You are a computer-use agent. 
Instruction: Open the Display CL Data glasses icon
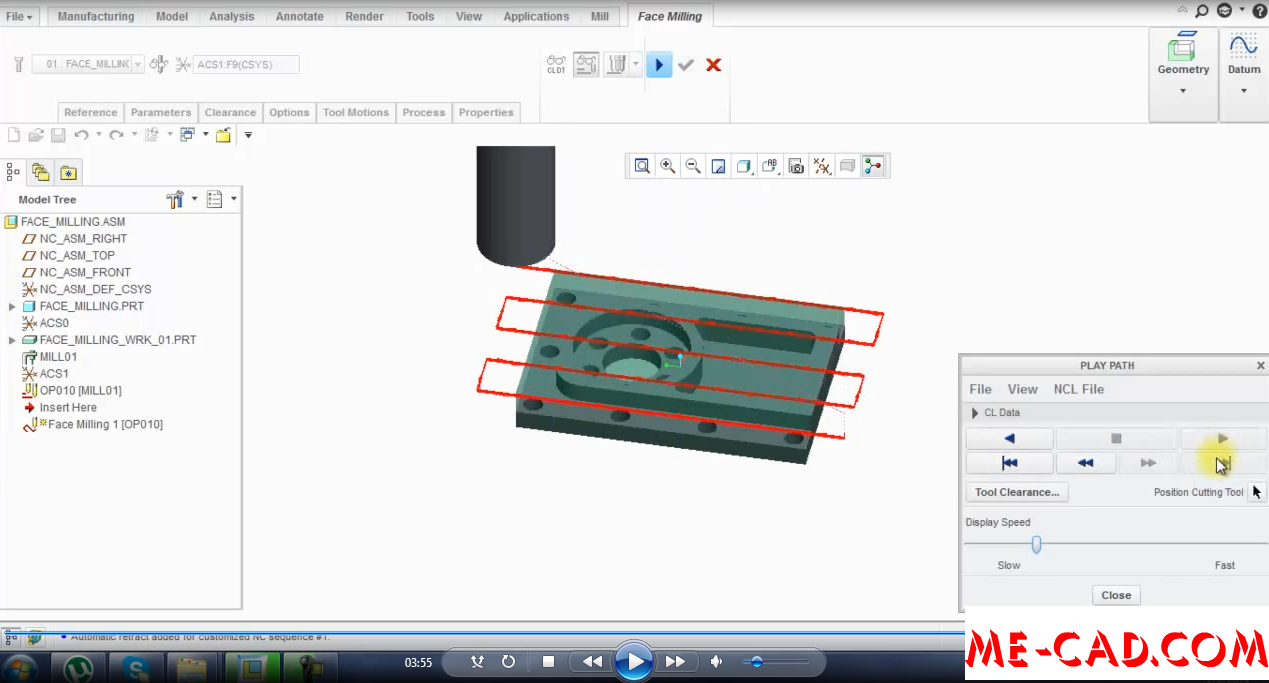(x=556, y=64)
